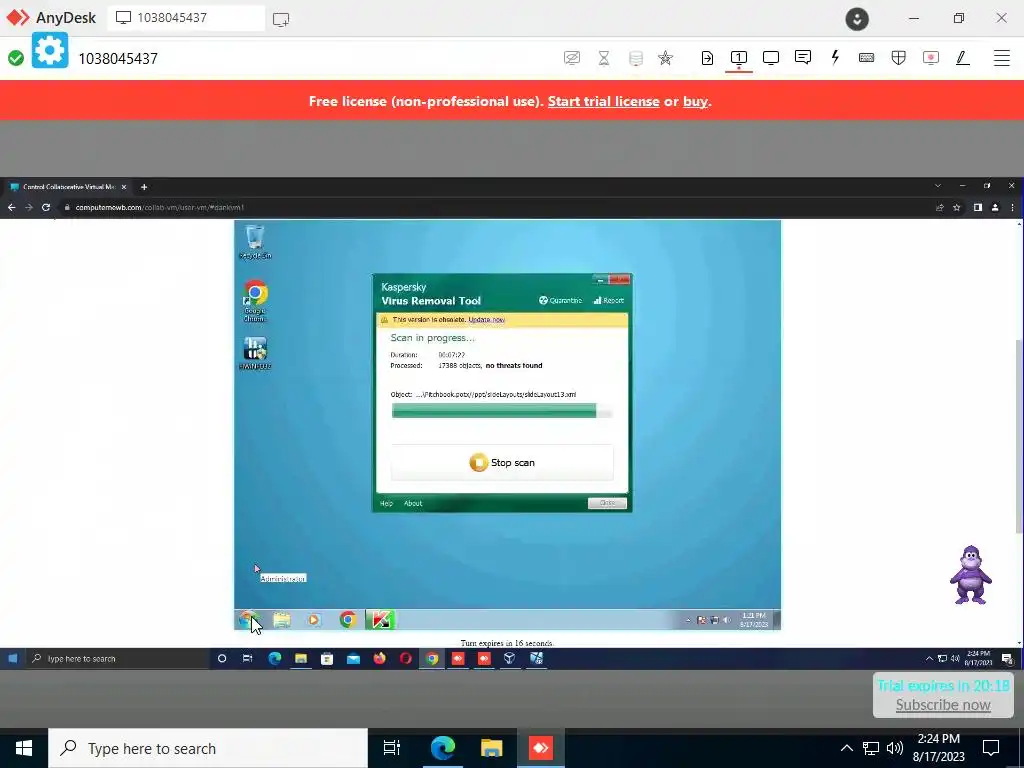Image resolution: width=1024 pixels, height=768 pixels.
Task: Toggle the remote Chrome side panel icon
Action: point(978,207)
